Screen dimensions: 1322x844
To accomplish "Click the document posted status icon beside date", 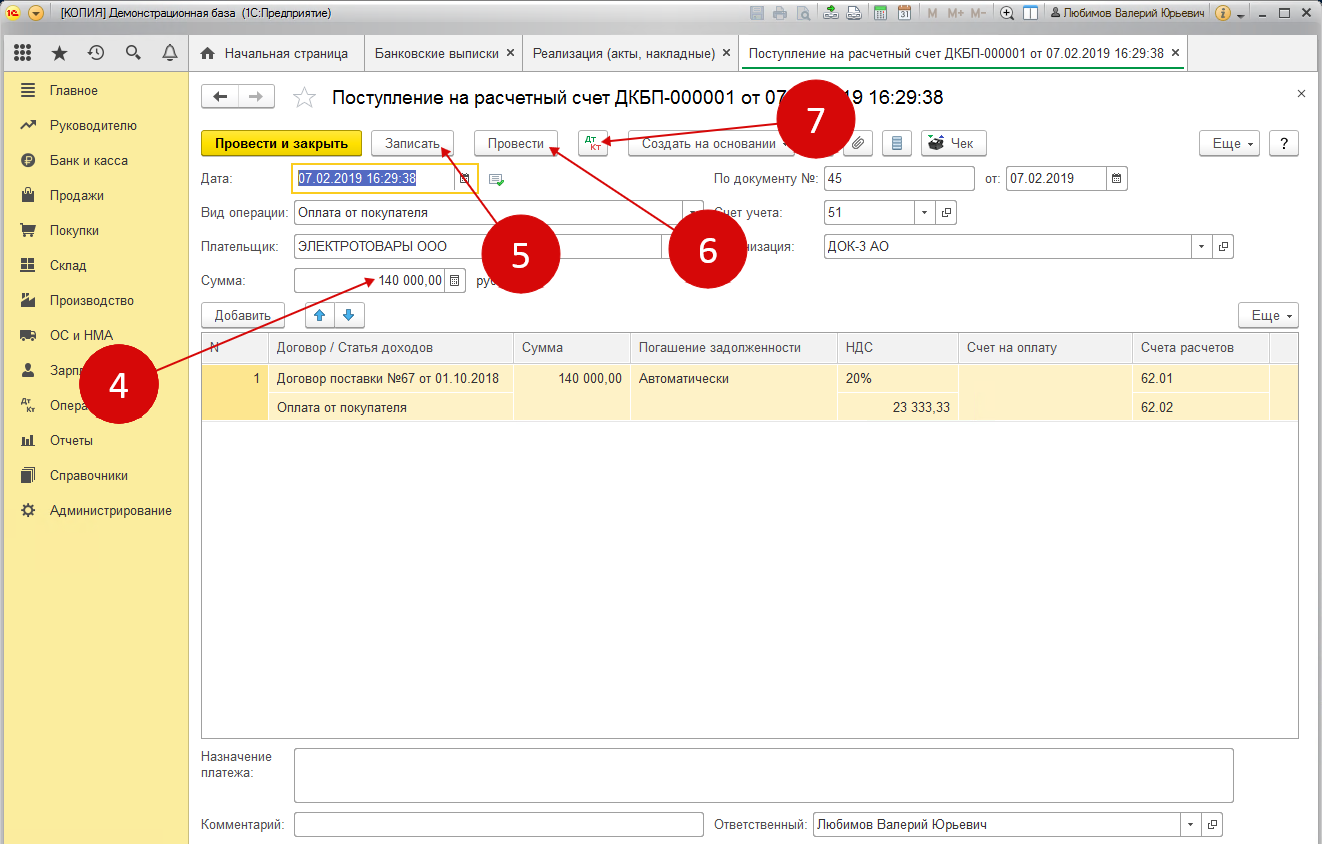I will 497,179.
